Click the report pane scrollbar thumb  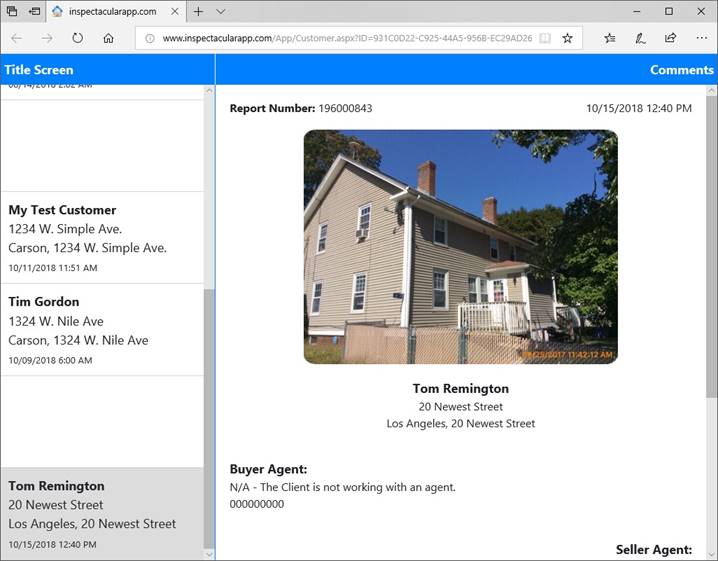[x=712, y=246]
